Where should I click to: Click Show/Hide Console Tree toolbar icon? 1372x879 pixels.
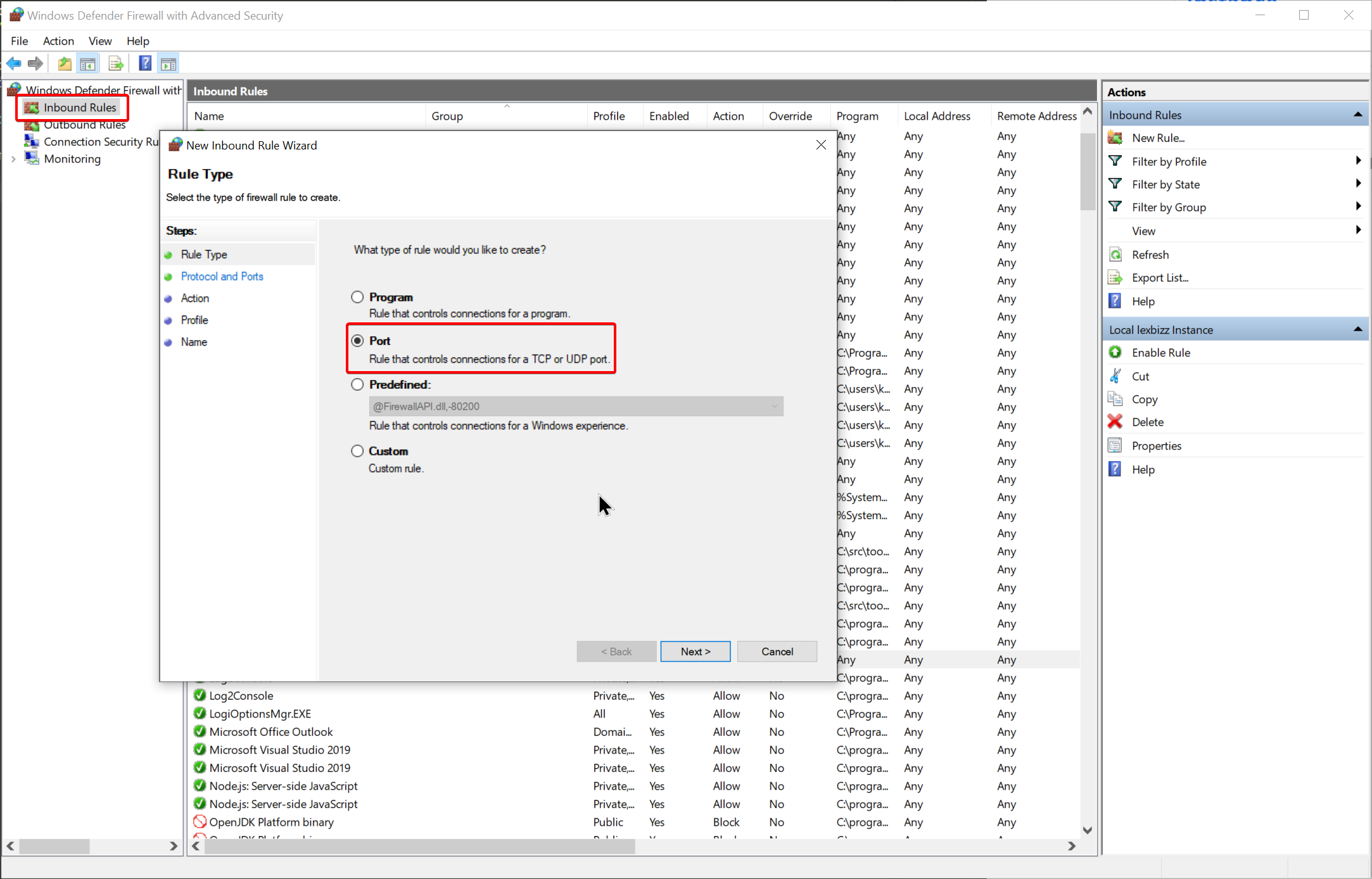pos(88,63)
